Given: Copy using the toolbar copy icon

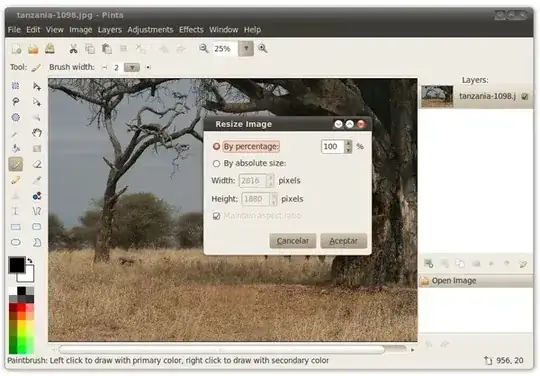Looking at the screenshot, I should pos(90,49).
